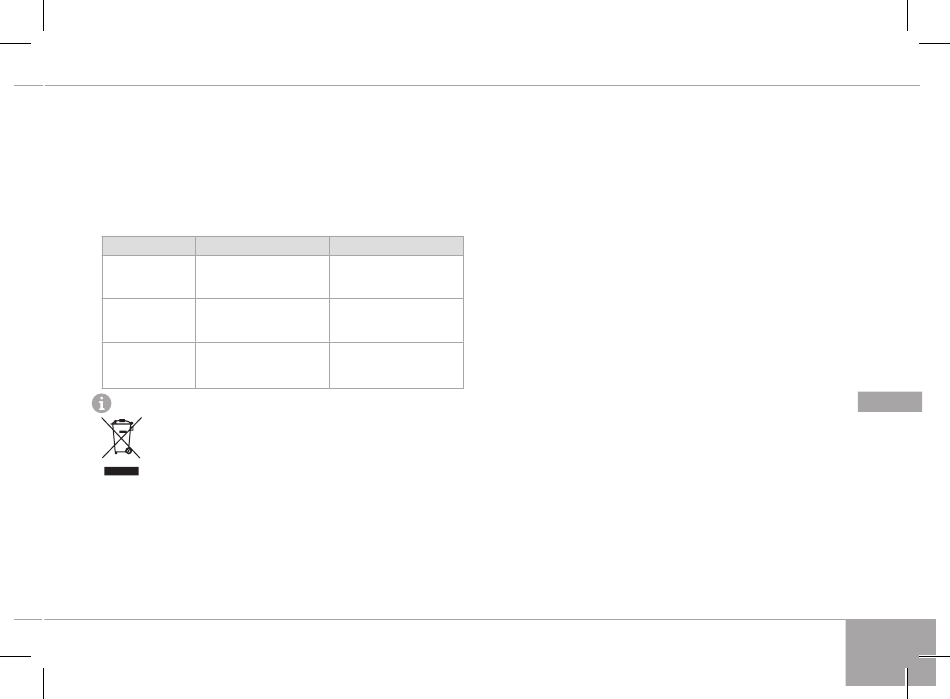The width and height of the screenshot is (950, 699).
Task: Click the black bar under the bin symbol
Action: pos(121,471)
